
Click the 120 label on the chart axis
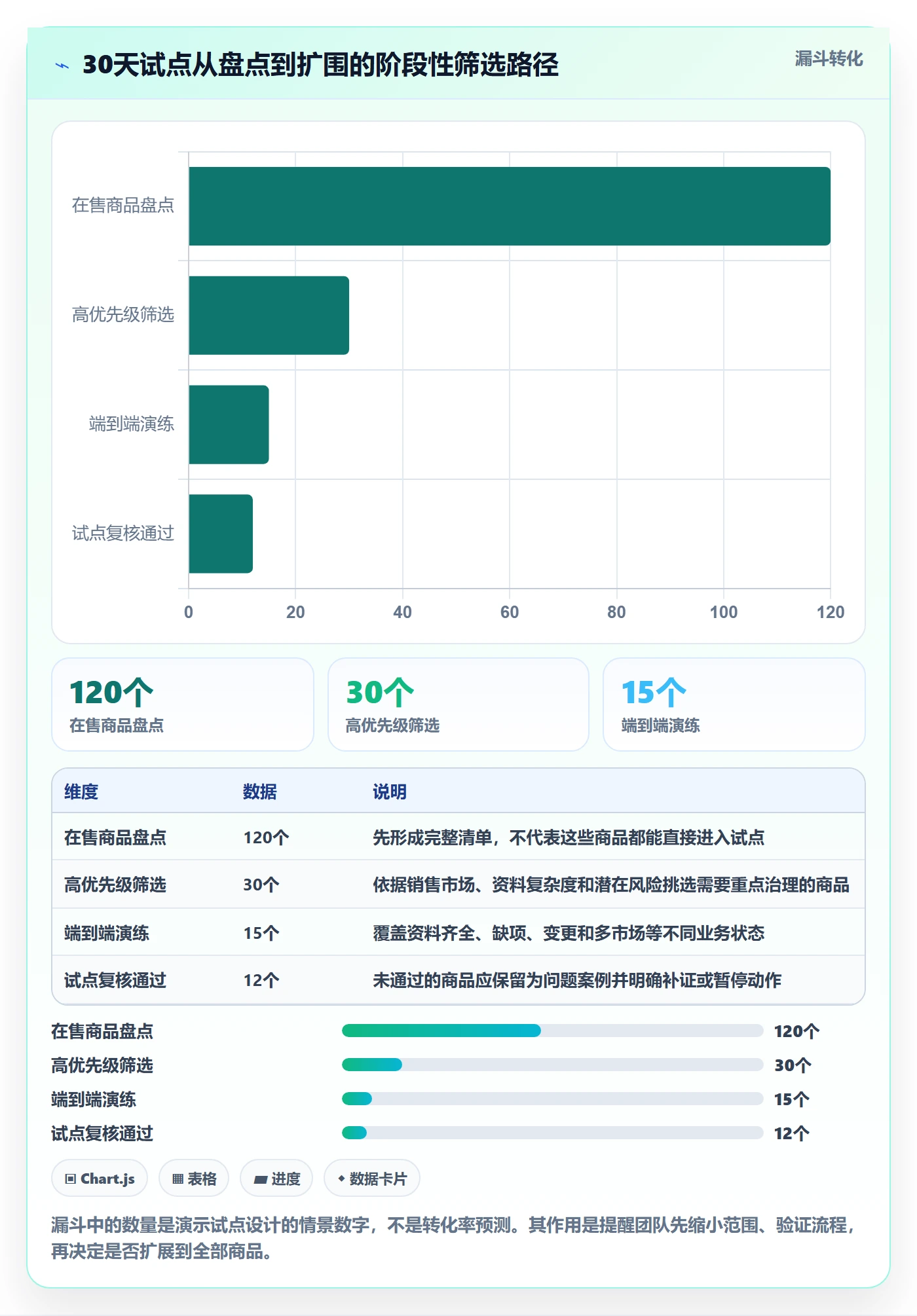[x=831, y=612]
